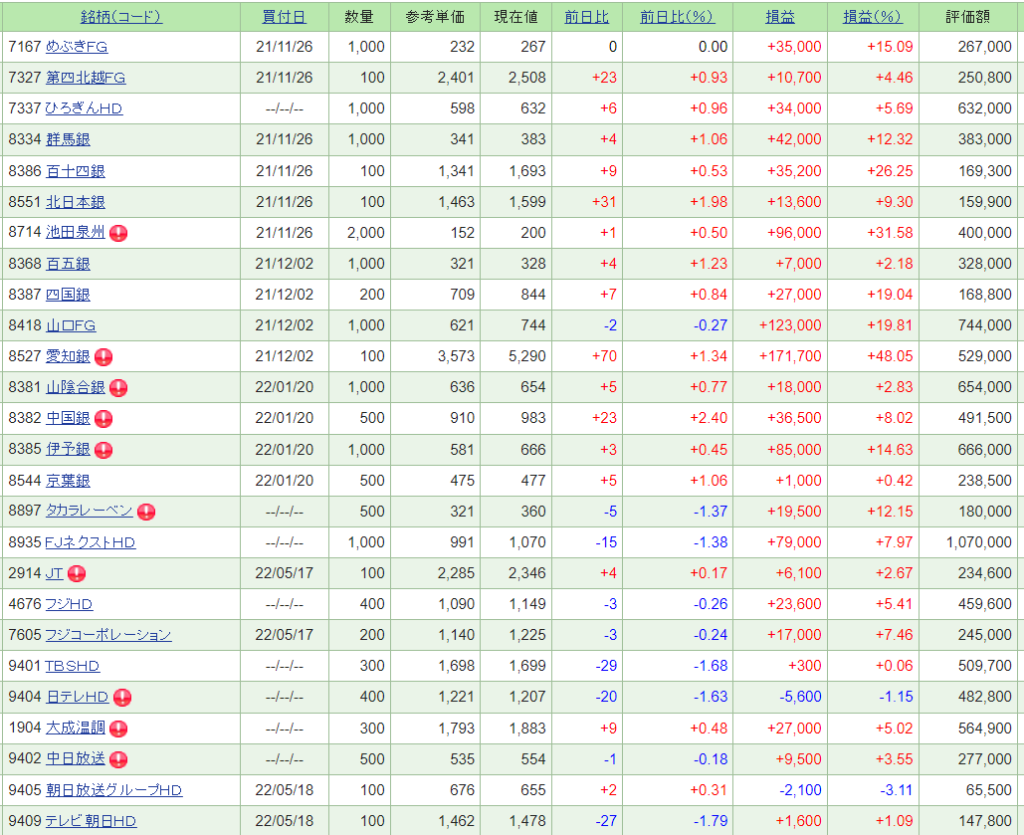Open ひろぎんHD stock link
This screenshot has width=1024, height=835.
pyautogui.click(x=84, y=108)
